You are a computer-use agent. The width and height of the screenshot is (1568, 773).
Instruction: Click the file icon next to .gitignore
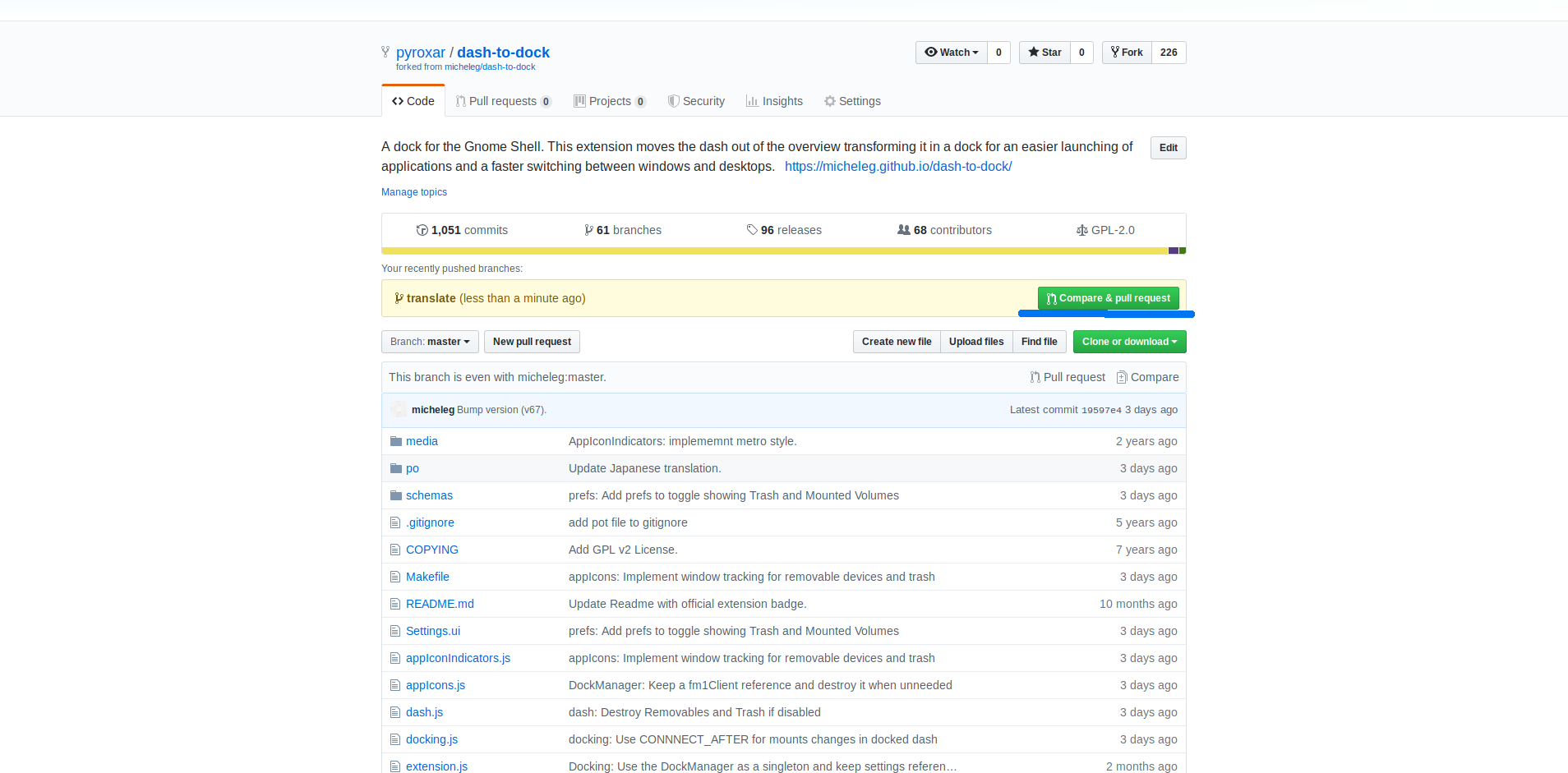point(395,522)
